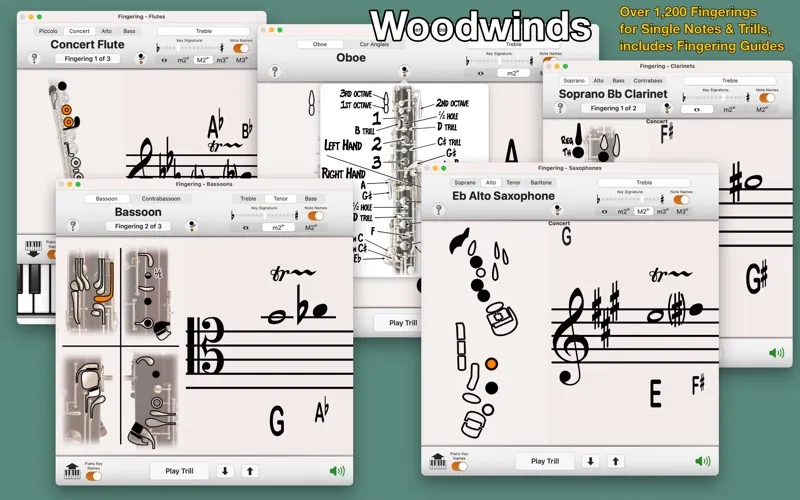Choose the M3 trill interval in Saxophones window

(x=682, y=211)
